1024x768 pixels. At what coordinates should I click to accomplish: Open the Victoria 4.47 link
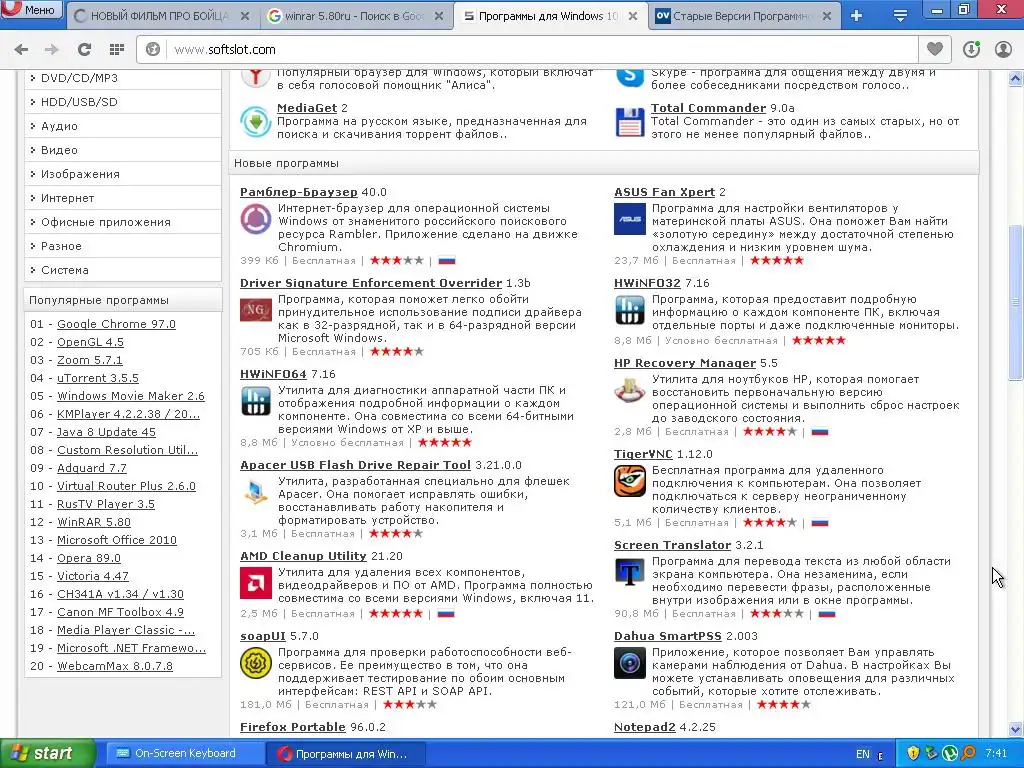pyautogui.click(x=93, y=576)
